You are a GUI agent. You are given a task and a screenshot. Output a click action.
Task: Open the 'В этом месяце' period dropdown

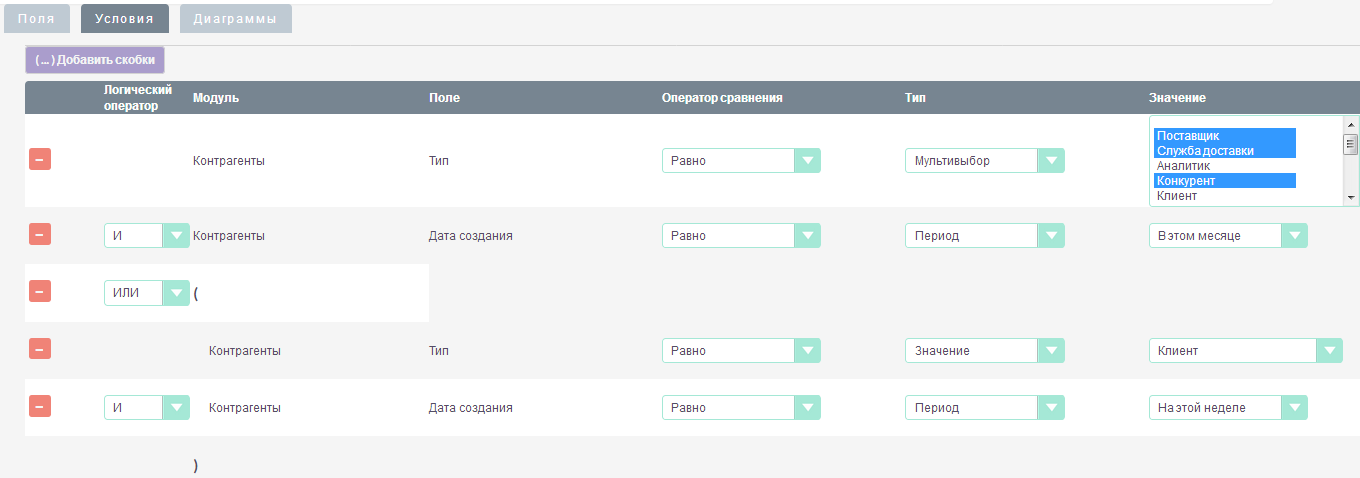click(1228, 236)
